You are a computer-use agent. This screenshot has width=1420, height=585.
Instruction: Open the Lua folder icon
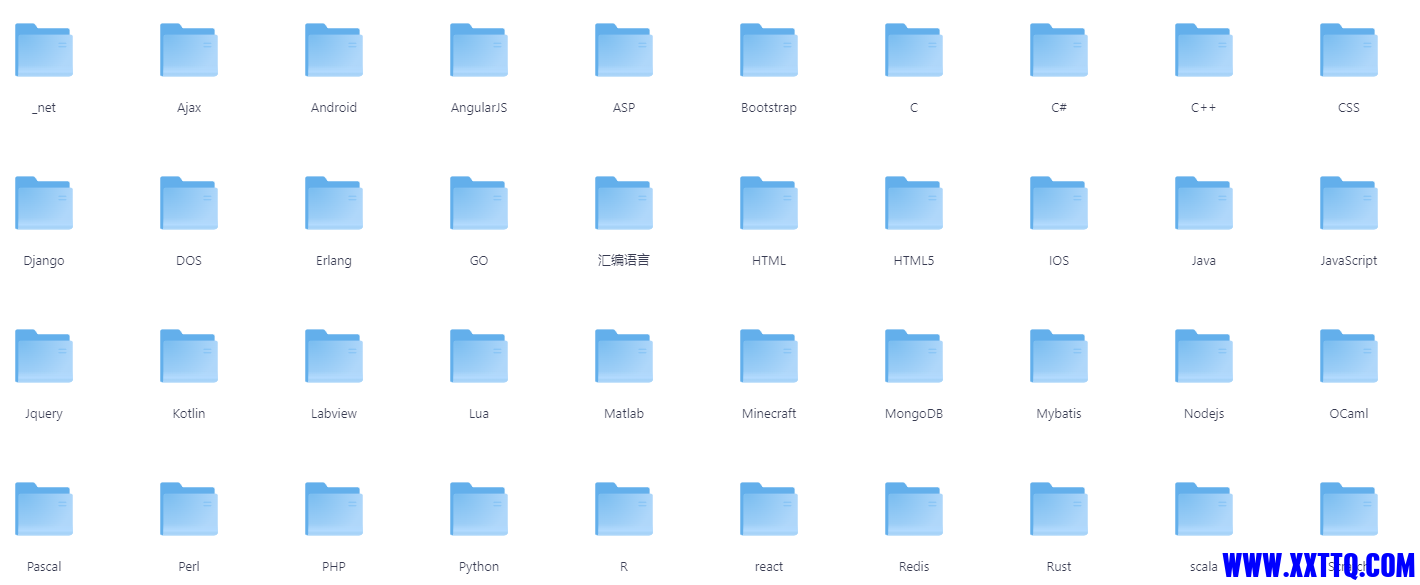479,356
